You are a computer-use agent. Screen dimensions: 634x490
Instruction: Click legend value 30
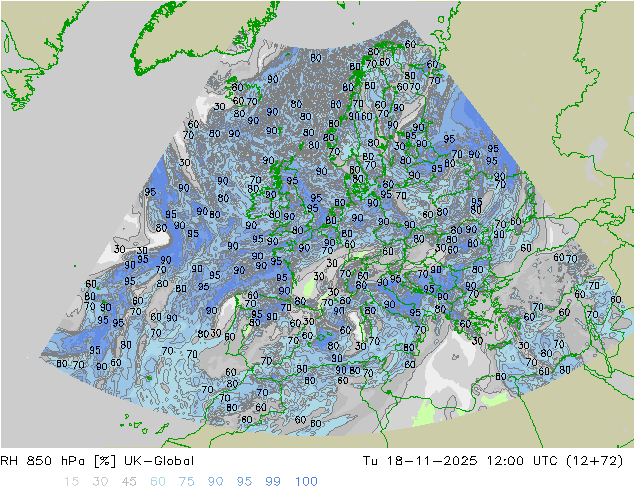click(100, 482)
